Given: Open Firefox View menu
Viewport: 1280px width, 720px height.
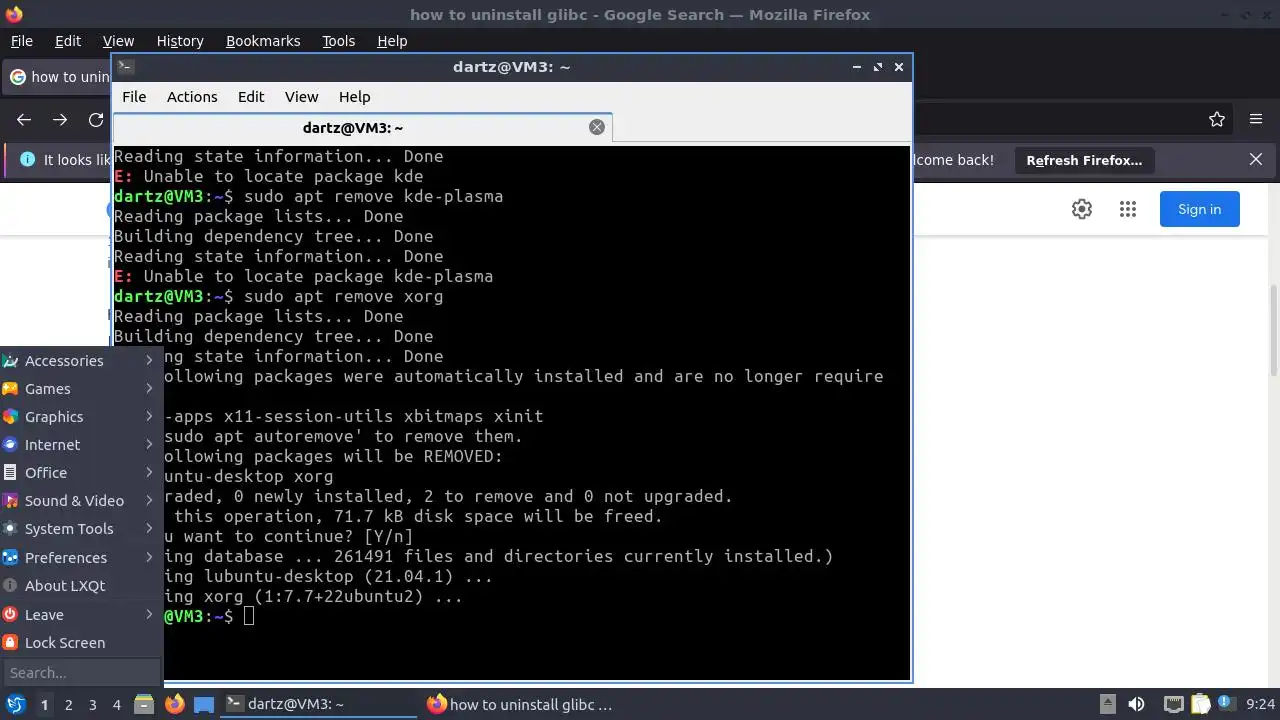Looking at the screenshot, I should click(118, 41).
